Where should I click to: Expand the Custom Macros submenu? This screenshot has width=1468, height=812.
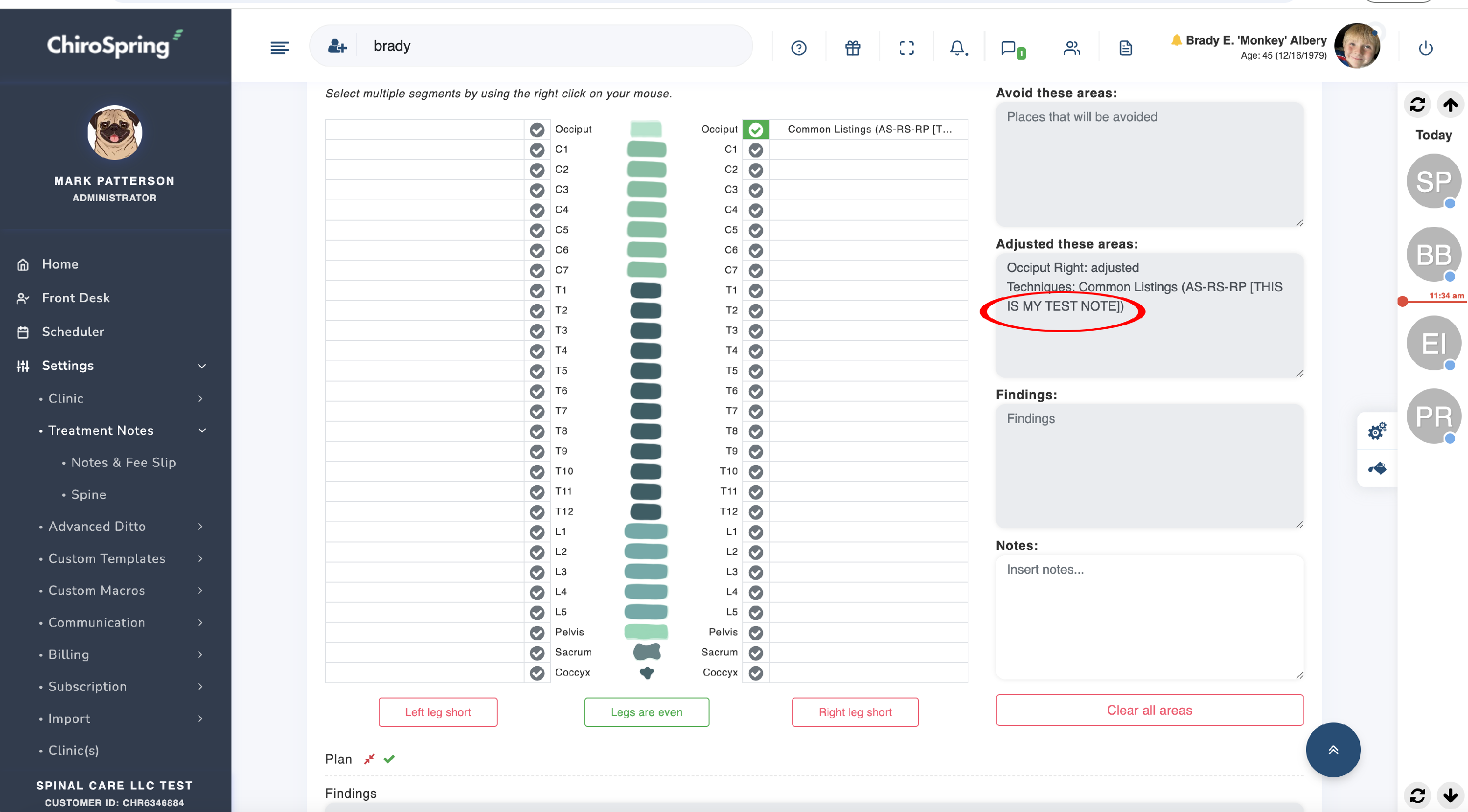coord(200,590)
